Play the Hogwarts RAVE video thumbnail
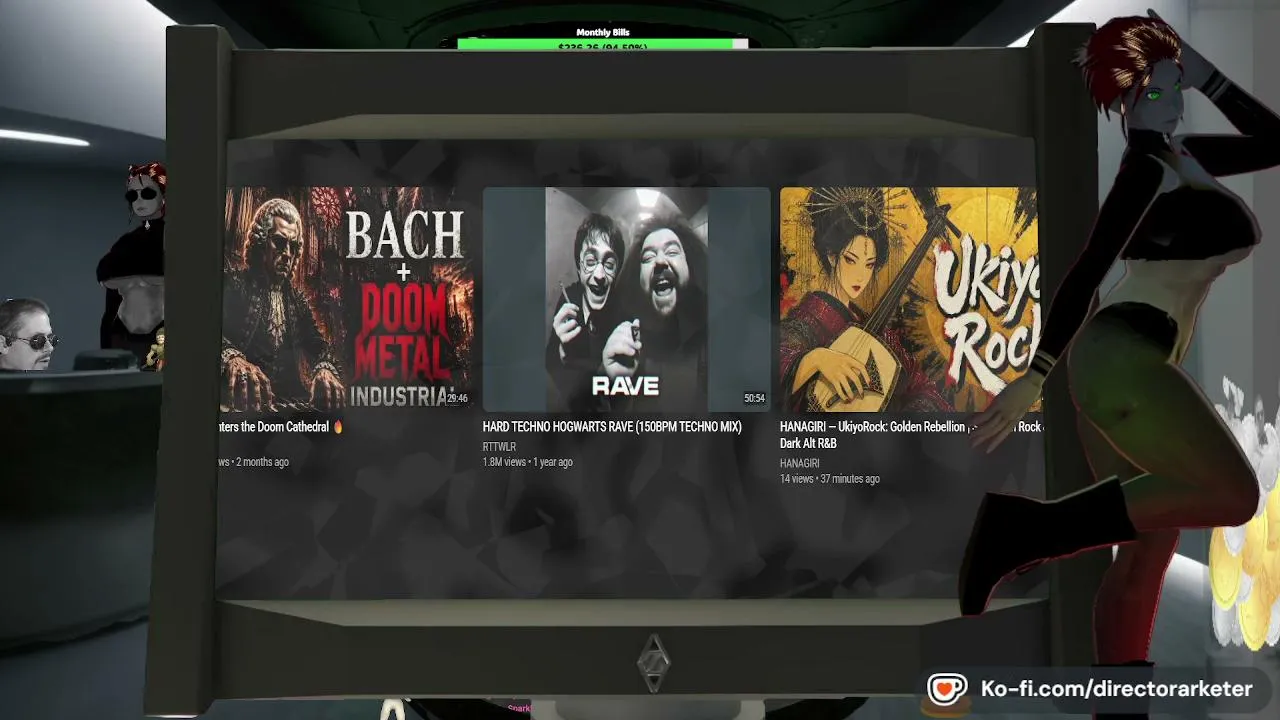Image resolution: width=1280 pixels, height=720 pixels. tap(626, 299)
